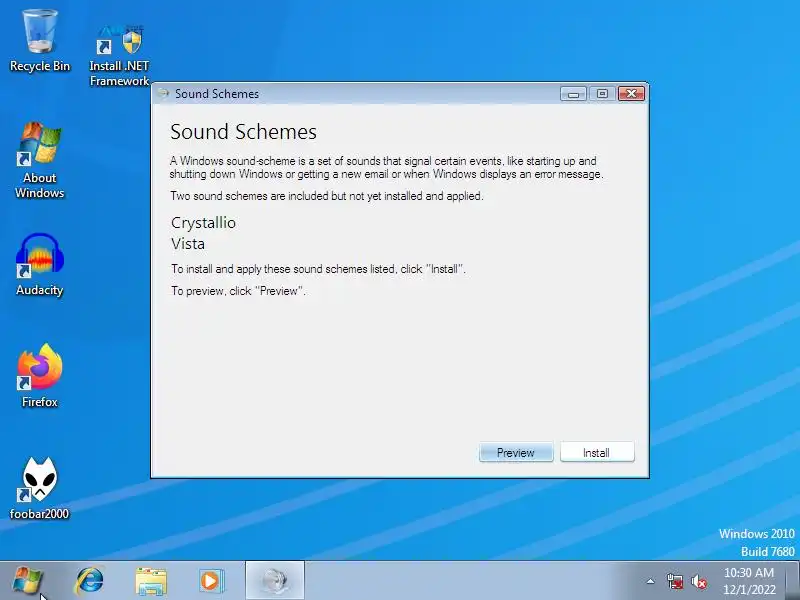The width and height of the screenshot is (800, 600).
Task: Click the Preview button
Action: (516, 453)
